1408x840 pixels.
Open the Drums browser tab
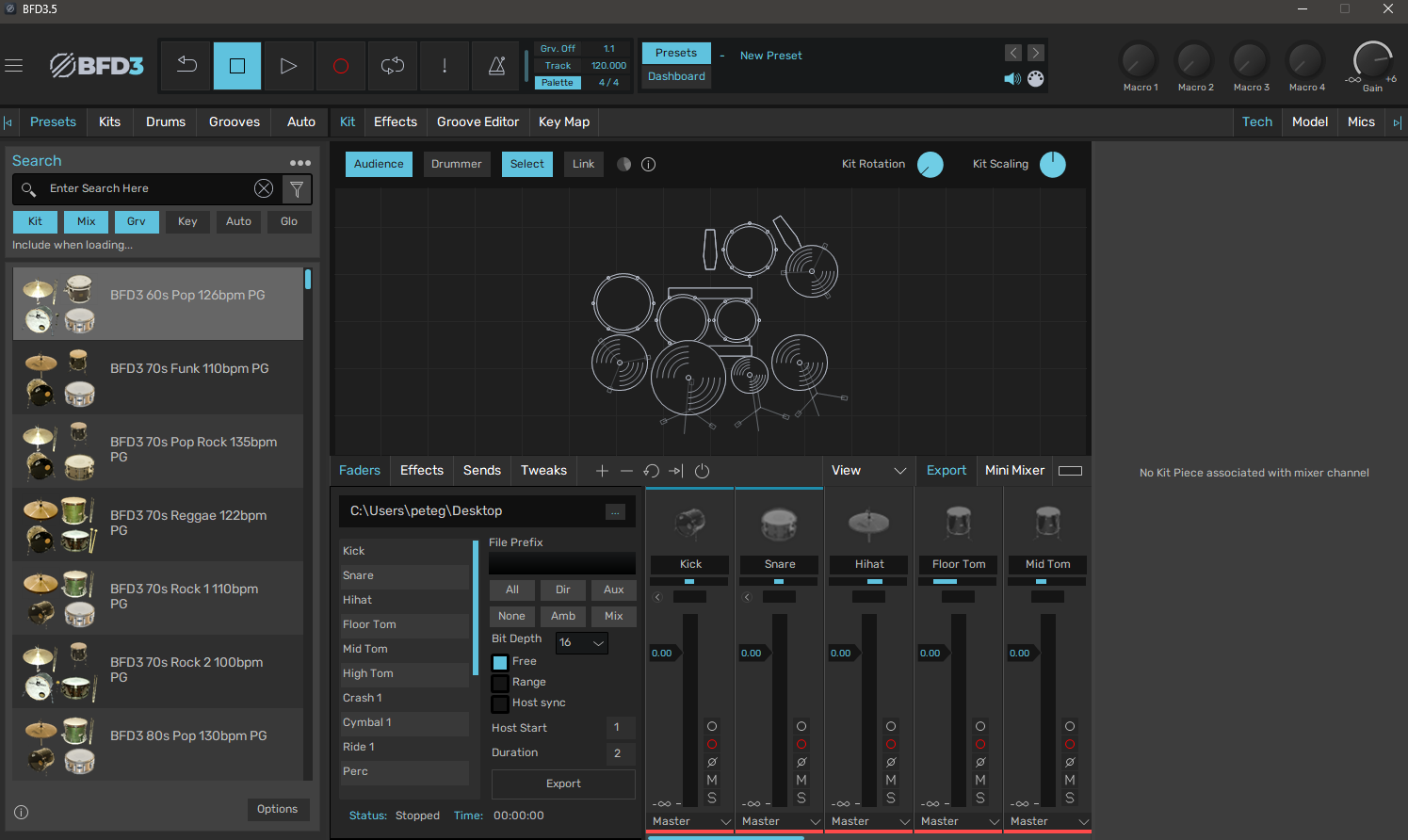166,122
